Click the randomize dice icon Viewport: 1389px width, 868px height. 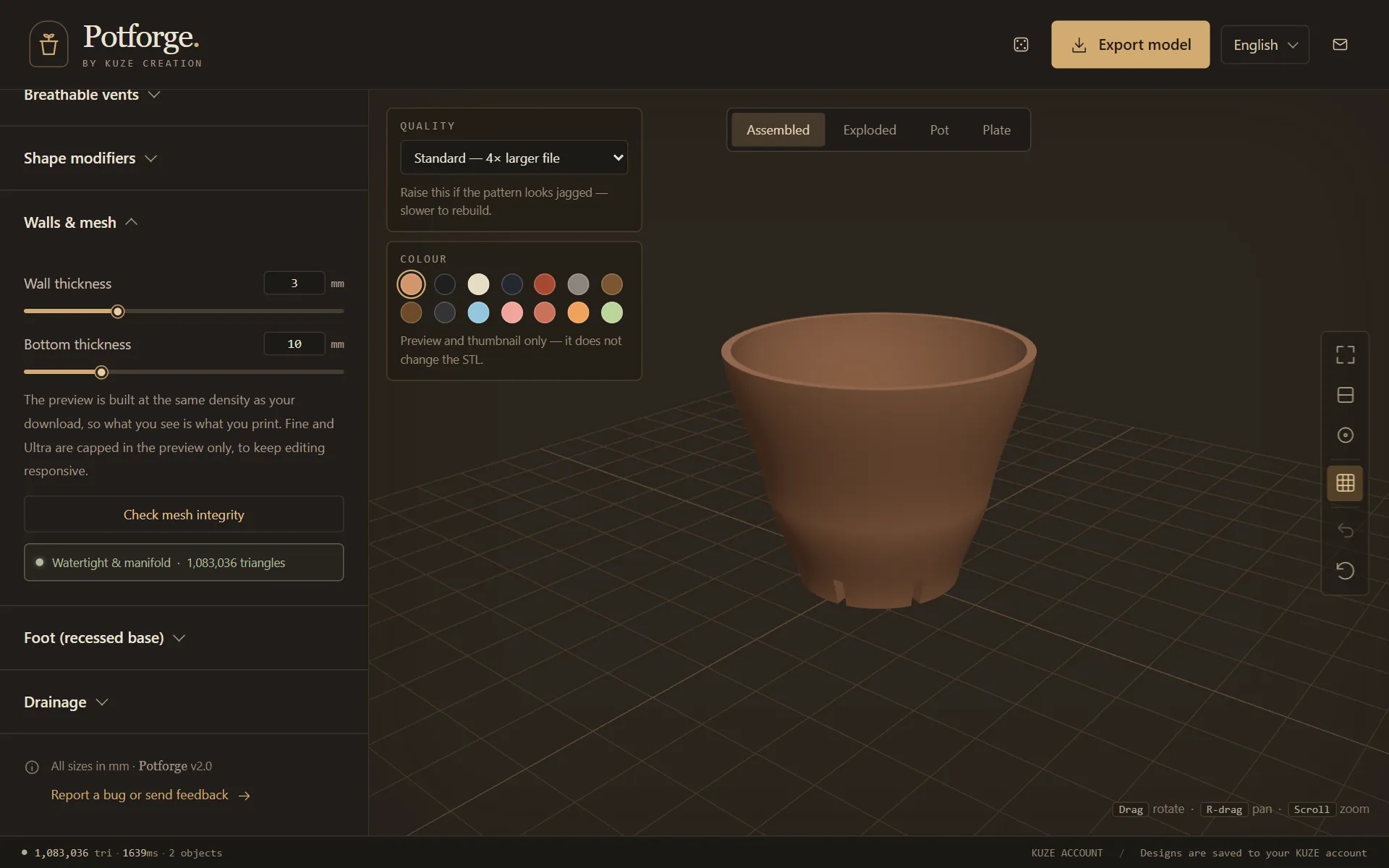click(1021, 45)
